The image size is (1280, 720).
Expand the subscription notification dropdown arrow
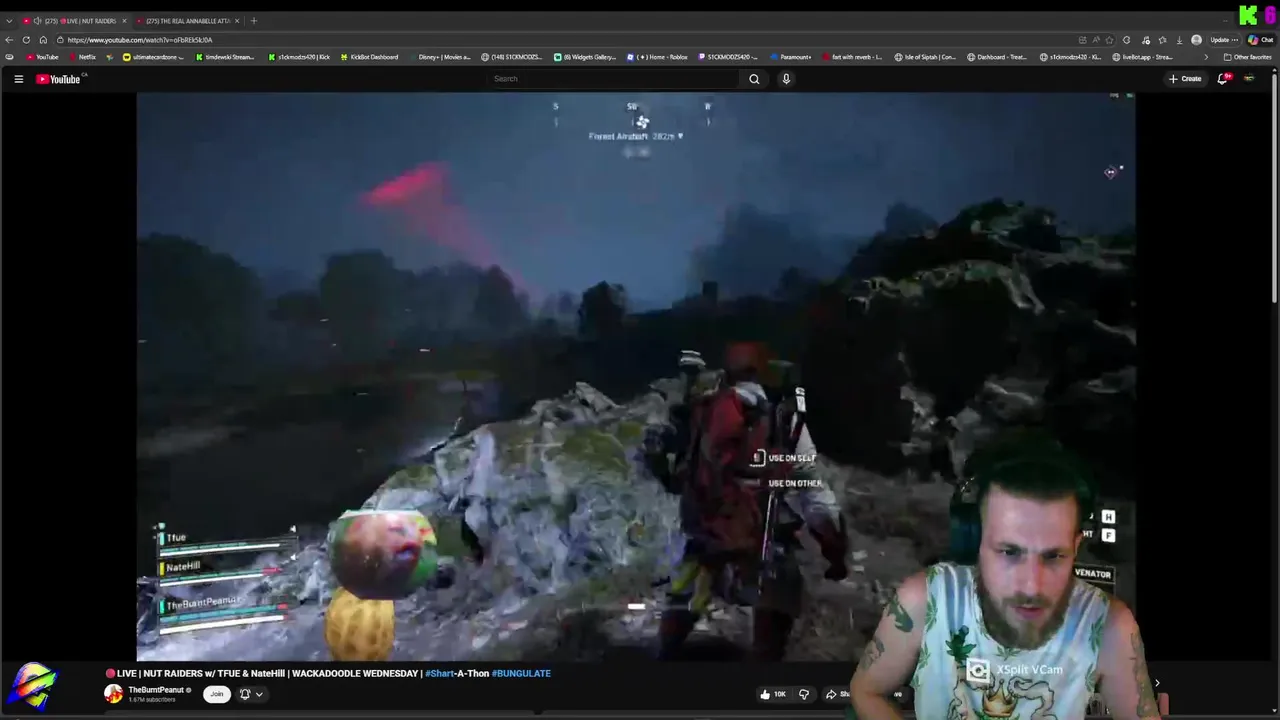pos(259,694)
